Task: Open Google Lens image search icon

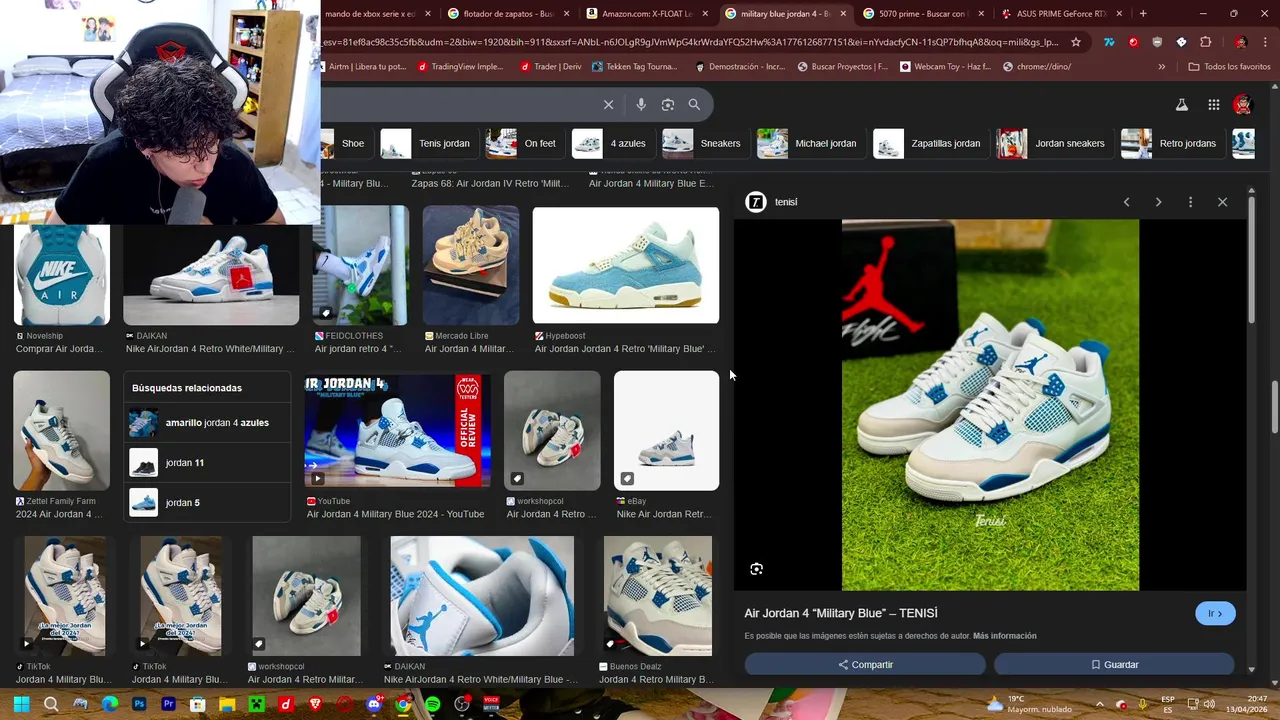Action: pos(668,104)
